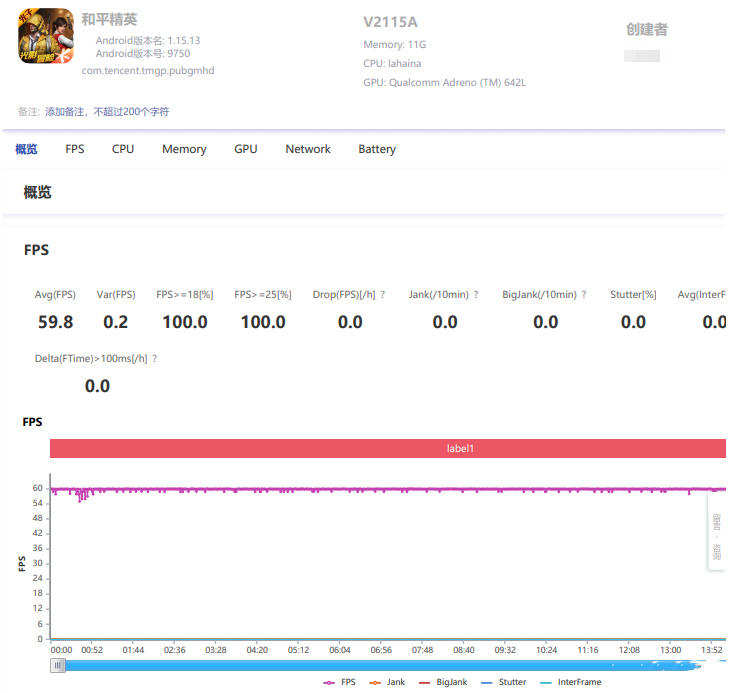Toggle Jank series in chart legend
This screenshot has width=738, height=693.
(x=387, y=682)
